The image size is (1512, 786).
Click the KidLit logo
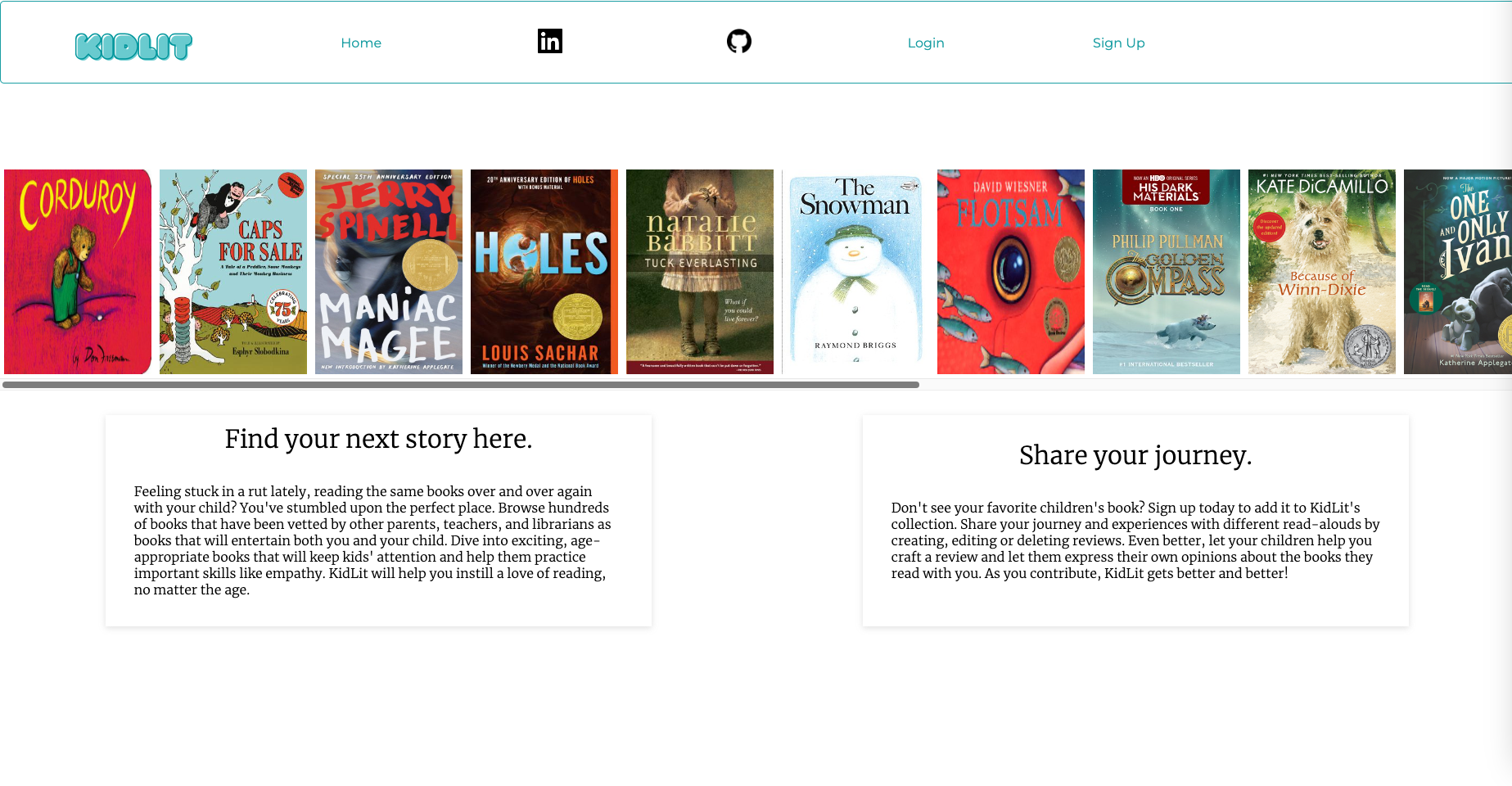tap(133, 47)
